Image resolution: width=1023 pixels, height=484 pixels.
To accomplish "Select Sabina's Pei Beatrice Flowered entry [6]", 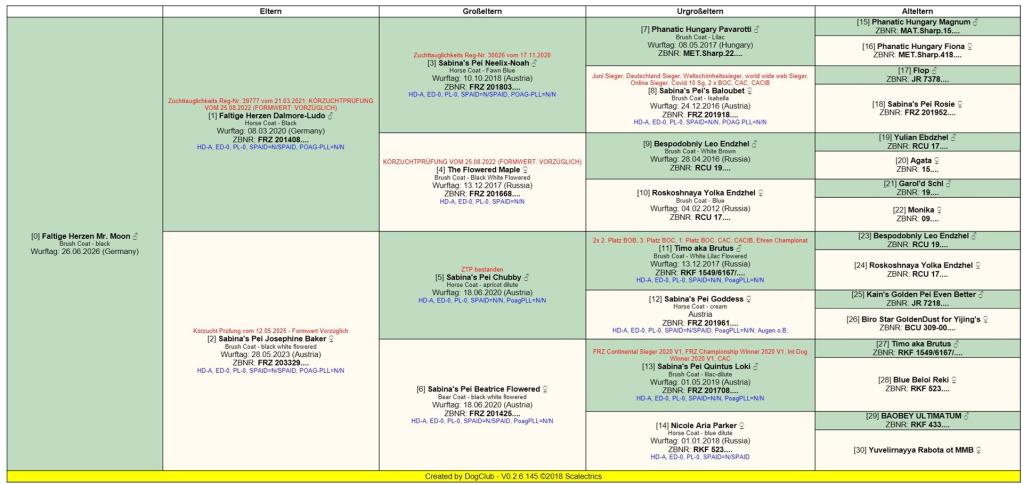I will click(482, 389).
